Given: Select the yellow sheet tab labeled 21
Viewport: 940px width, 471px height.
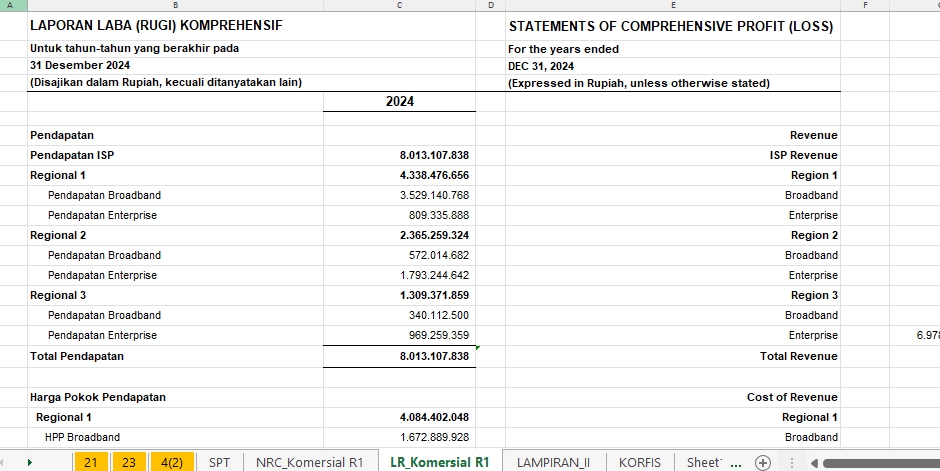Looking at the screenshot, I should (x=90, y=462).
